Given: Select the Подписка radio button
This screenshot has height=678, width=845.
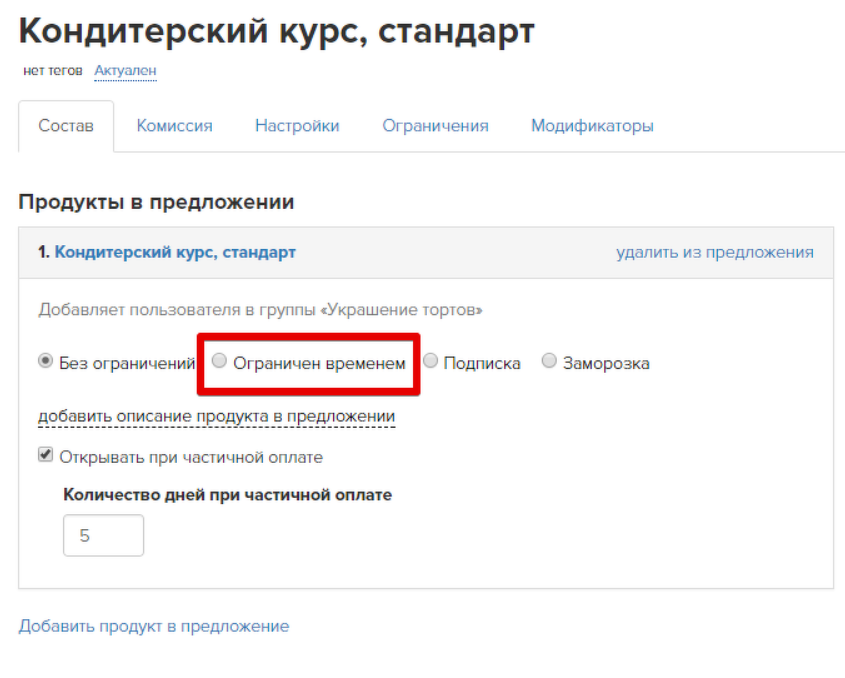Looking at the screenshot, I should (x=430, y=361).
